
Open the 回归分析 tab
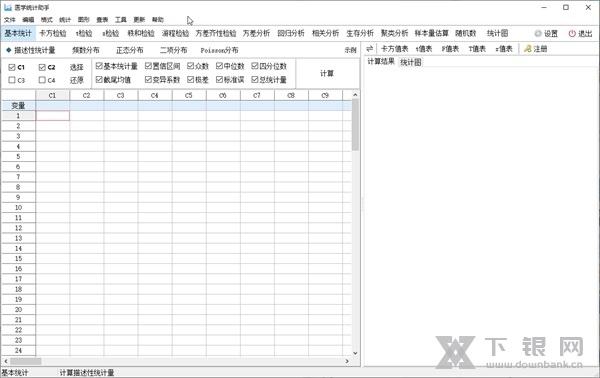click(x=291, y=33)
